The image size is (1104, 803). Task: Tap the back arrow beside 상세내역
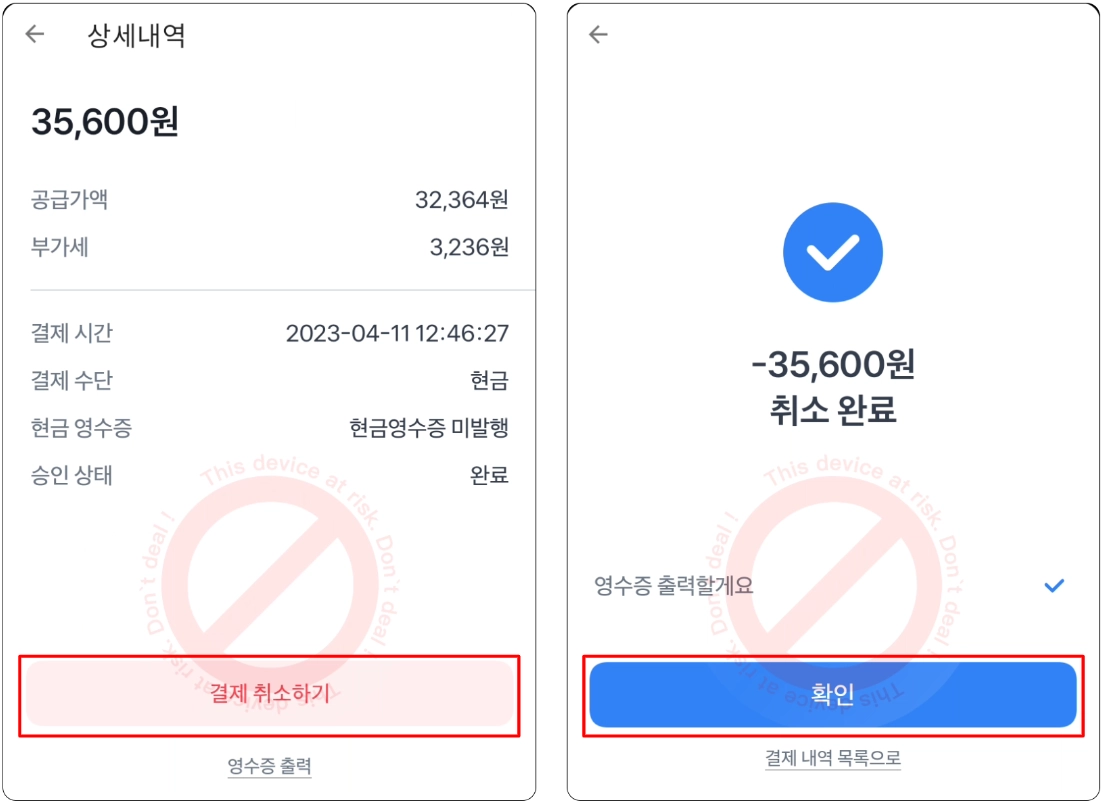tap(35, 35)
